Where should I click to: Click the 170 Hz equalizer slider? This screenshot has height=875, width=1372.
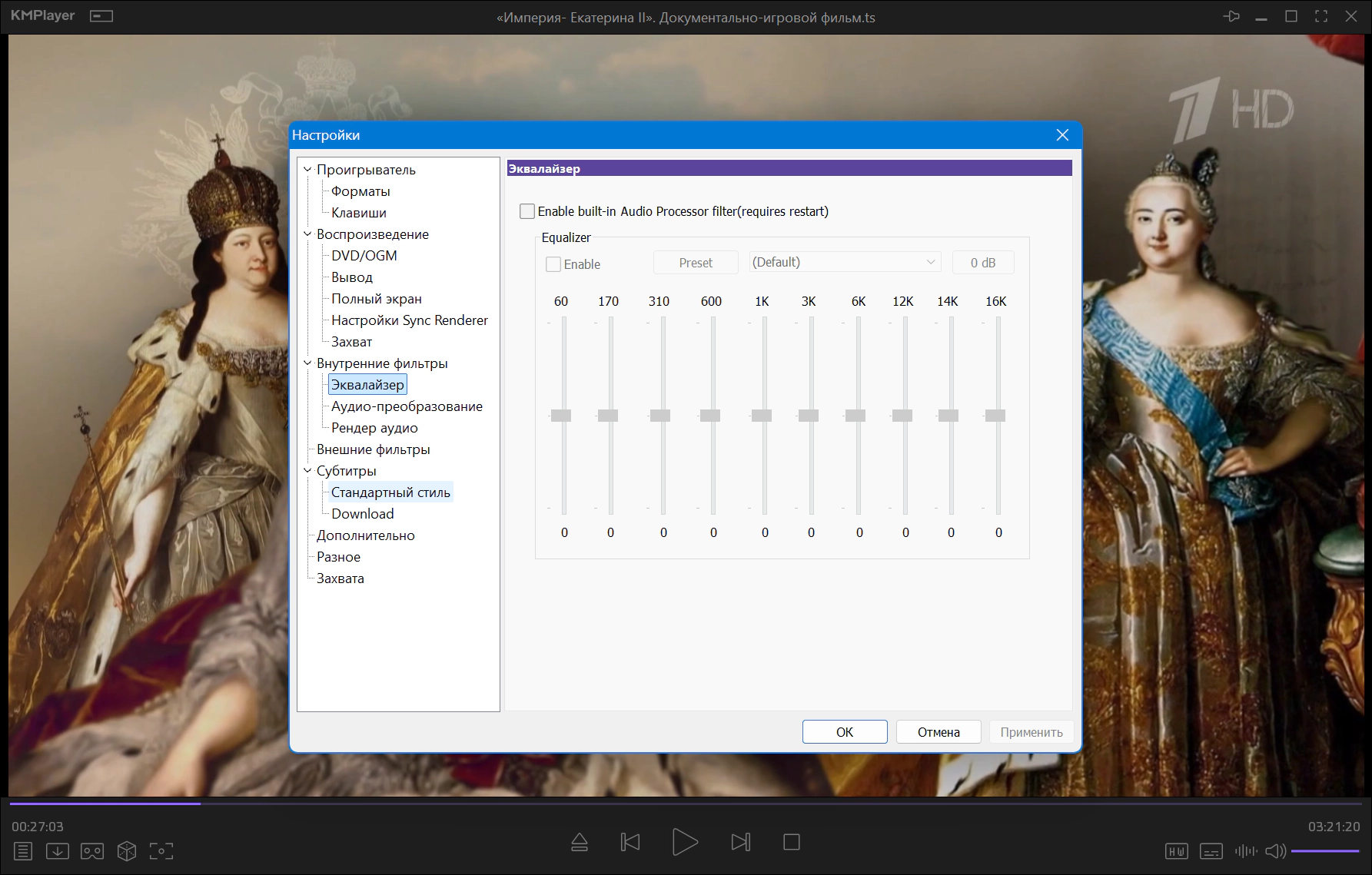click(x=608, y=416)
